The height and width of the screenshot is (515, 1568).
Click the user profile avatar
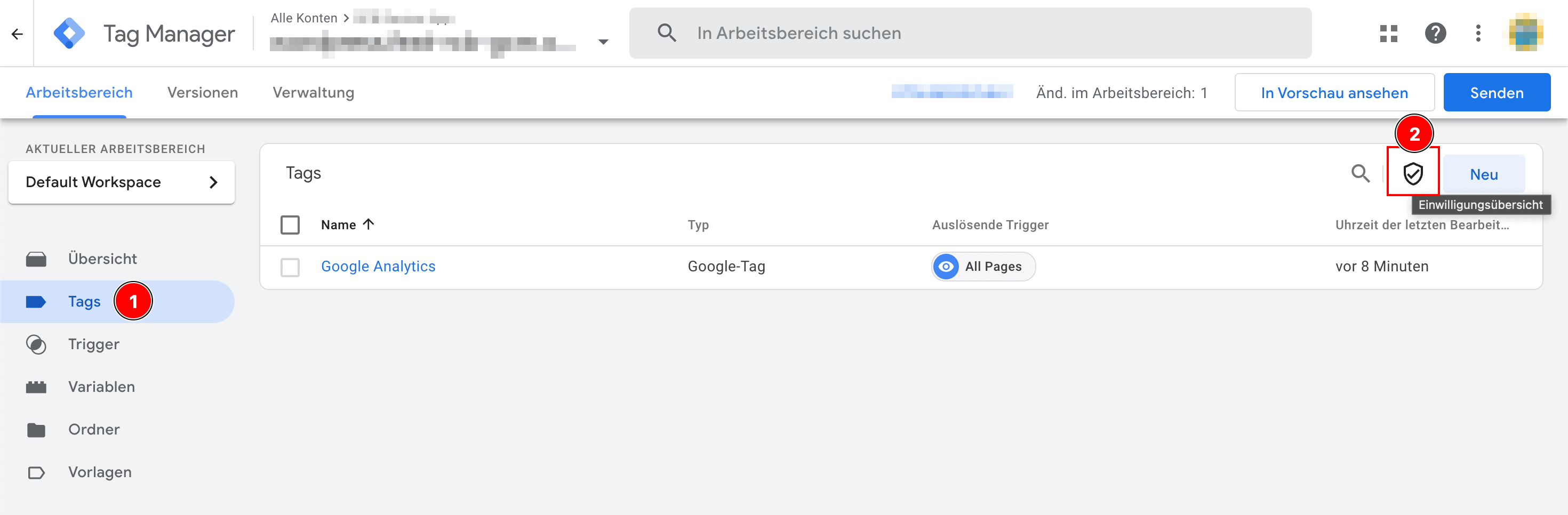[1526, 34]
